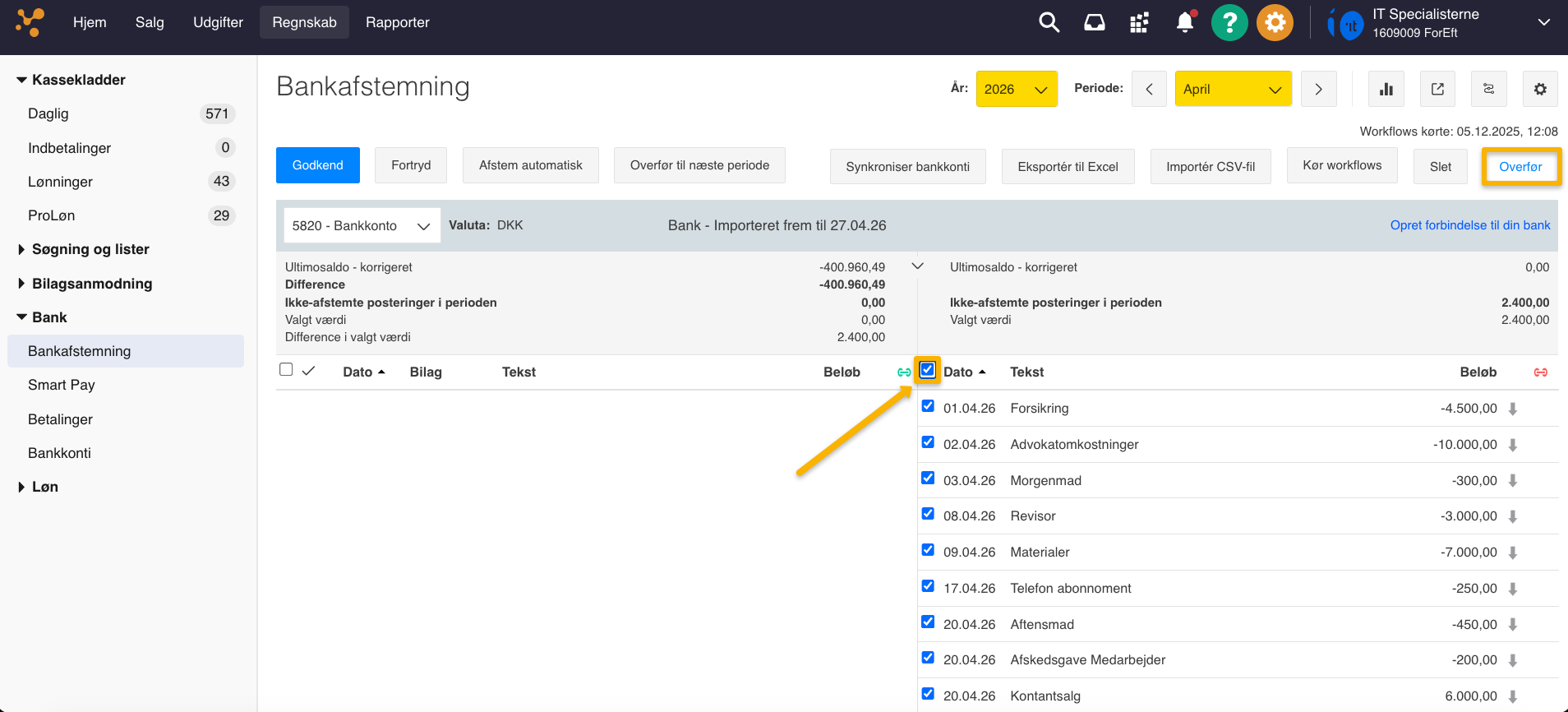The image size is (1568, 712).
Task: Click download arrow on Forsikring row
Action: 1512,409
